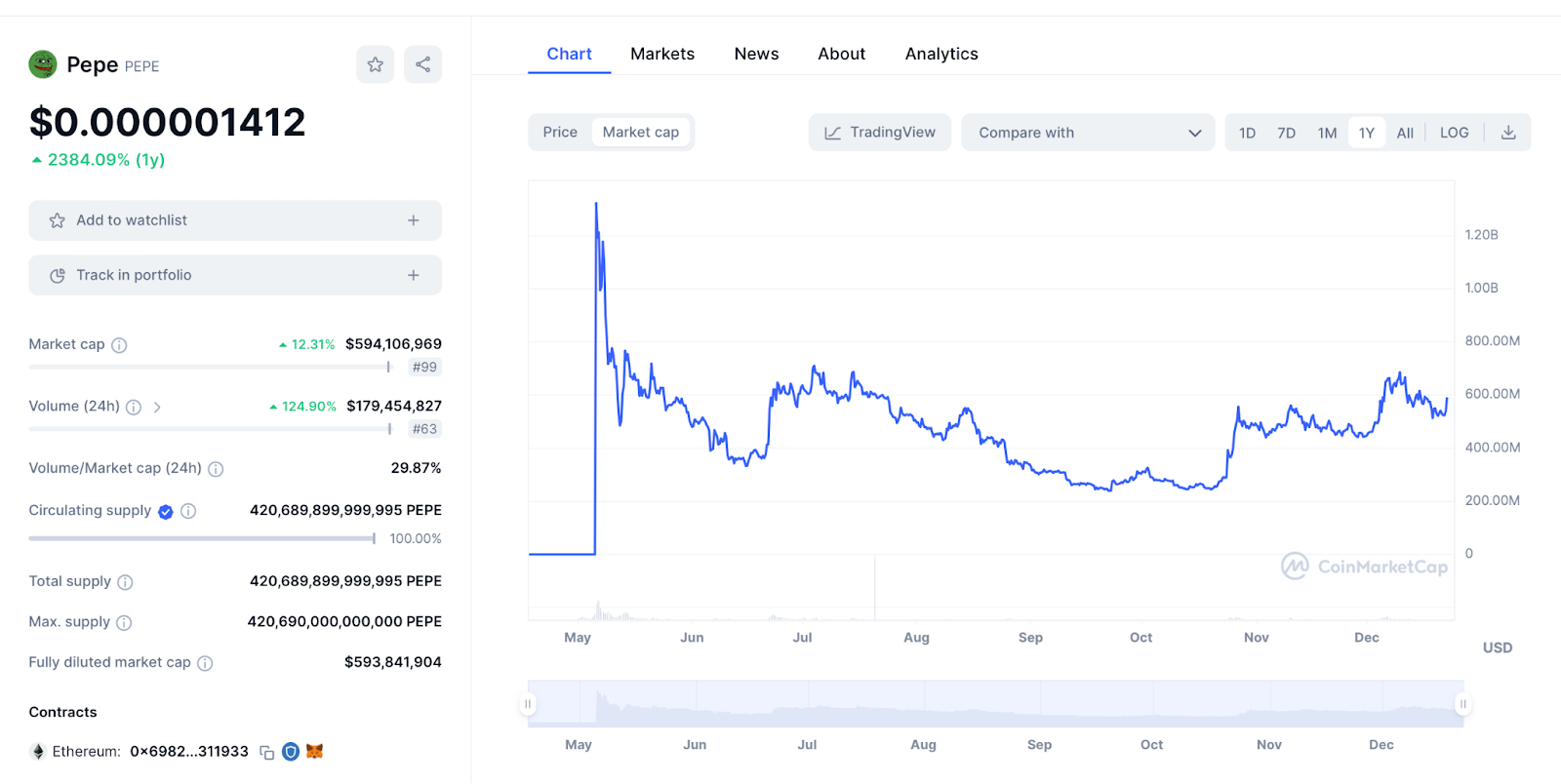Screen dimensions: 1561x784
Task: Open the Compare with dropdown
Action: (x=1088, y=133)
